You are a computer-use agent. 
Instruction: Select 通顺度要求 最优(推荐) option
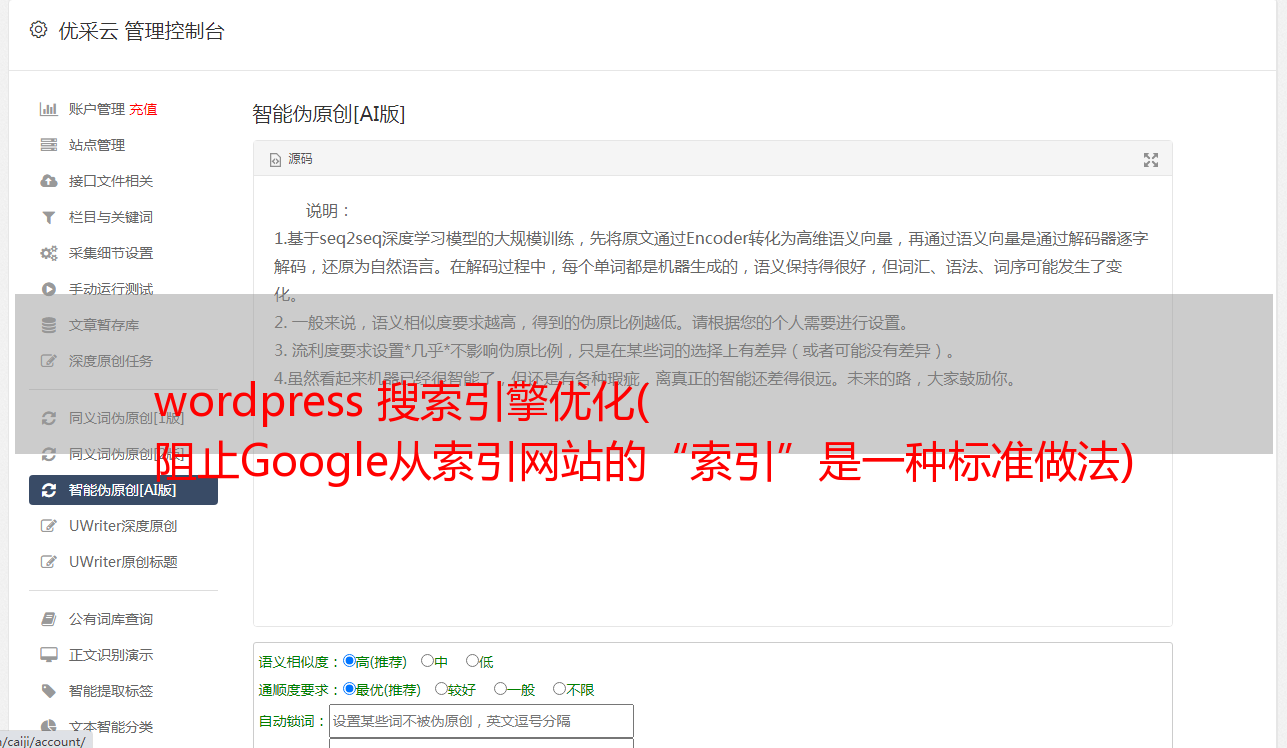tap(349, 689)
